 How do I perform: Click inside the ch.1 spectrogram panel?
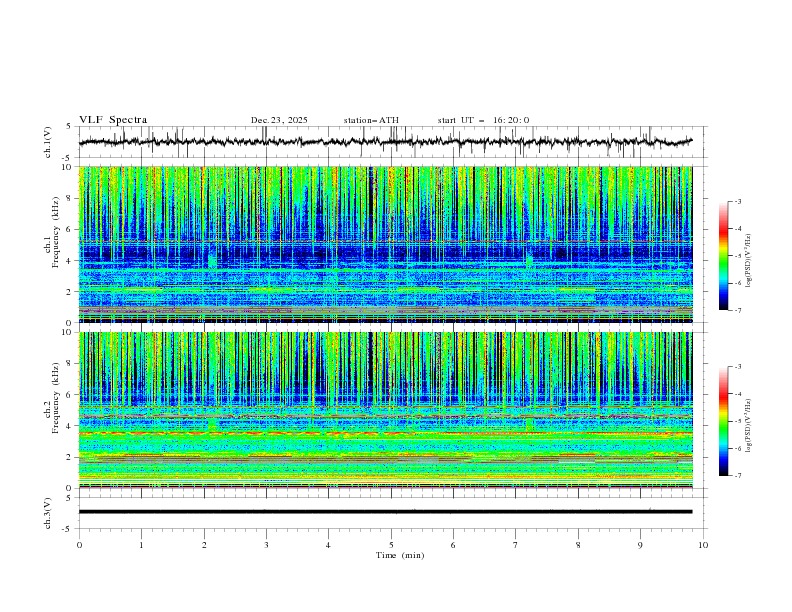pos(386,244)
